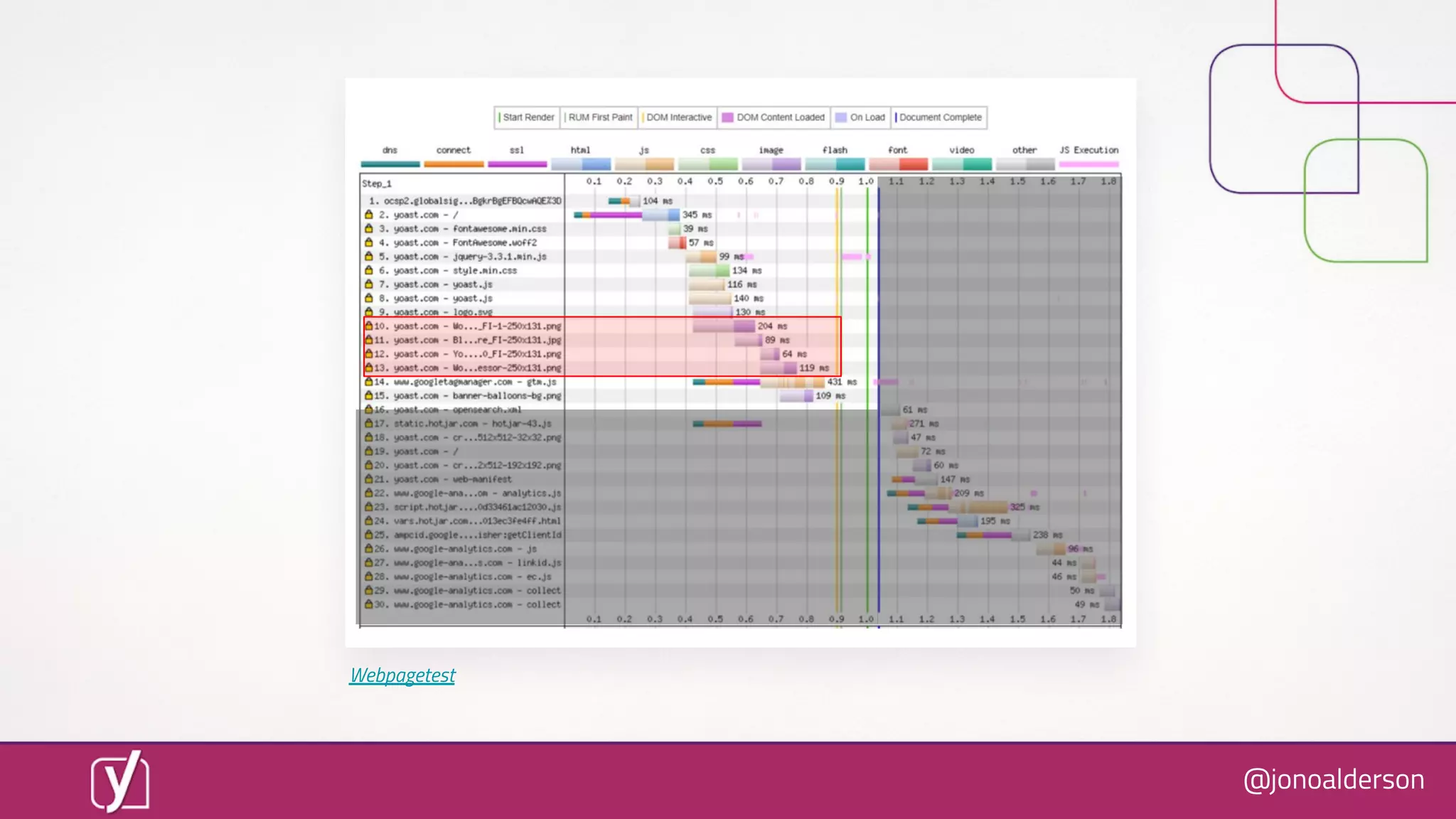Screen dimensions: 1456x819
Task: Click the lock icon for linkid.js row
Action: [369, 562]
